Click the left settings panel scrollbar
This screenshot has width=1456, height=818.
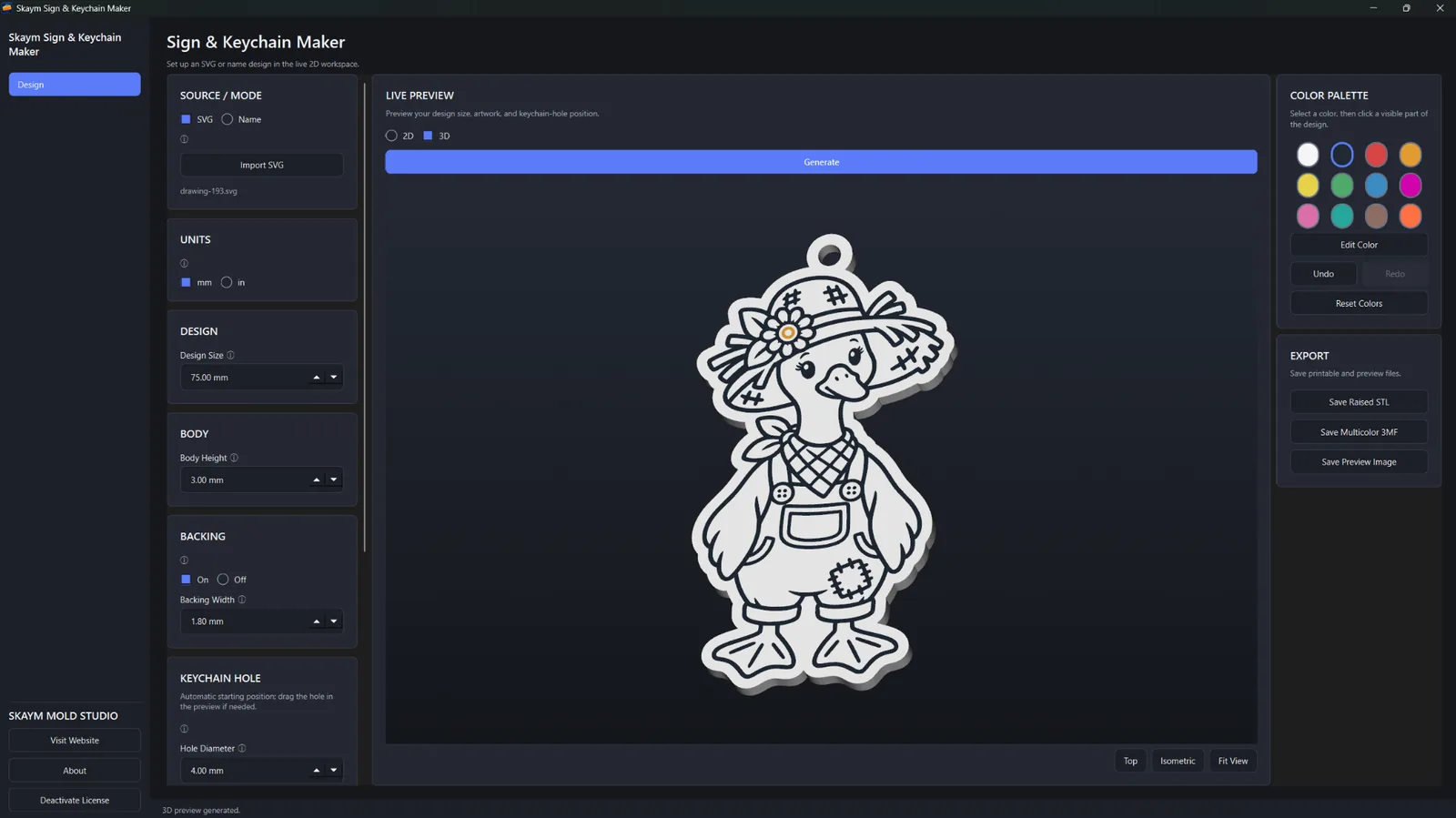pos(365,318)
